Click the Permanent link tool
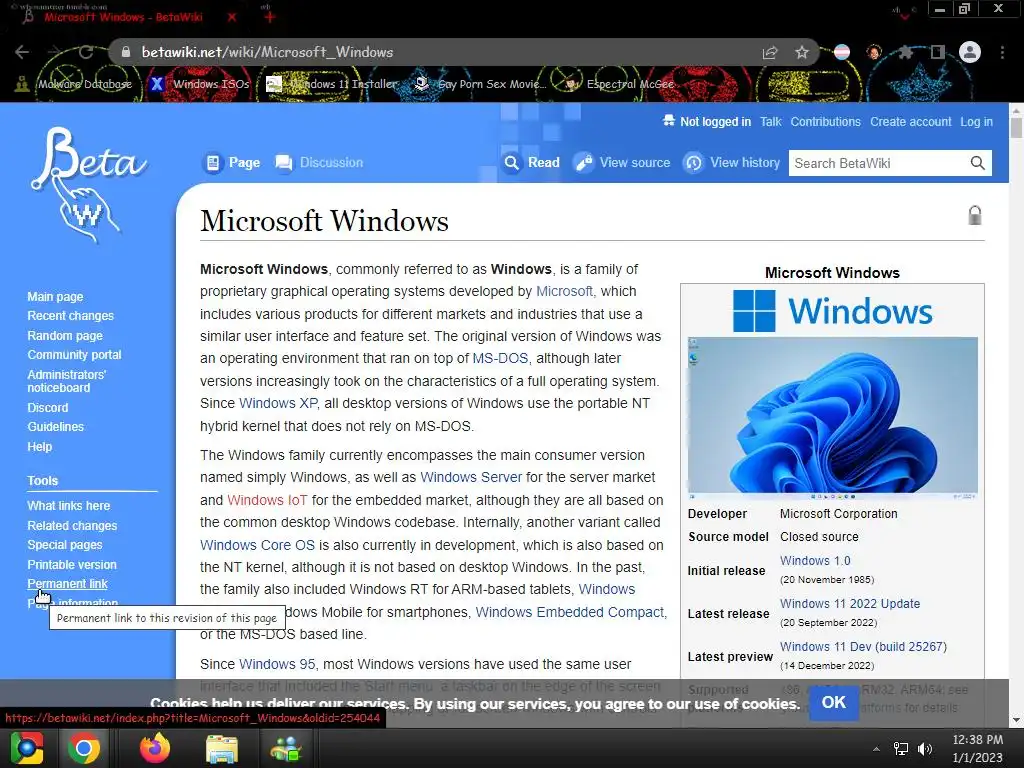Viewport: 1024px width, 768px height. click(67, 584)
